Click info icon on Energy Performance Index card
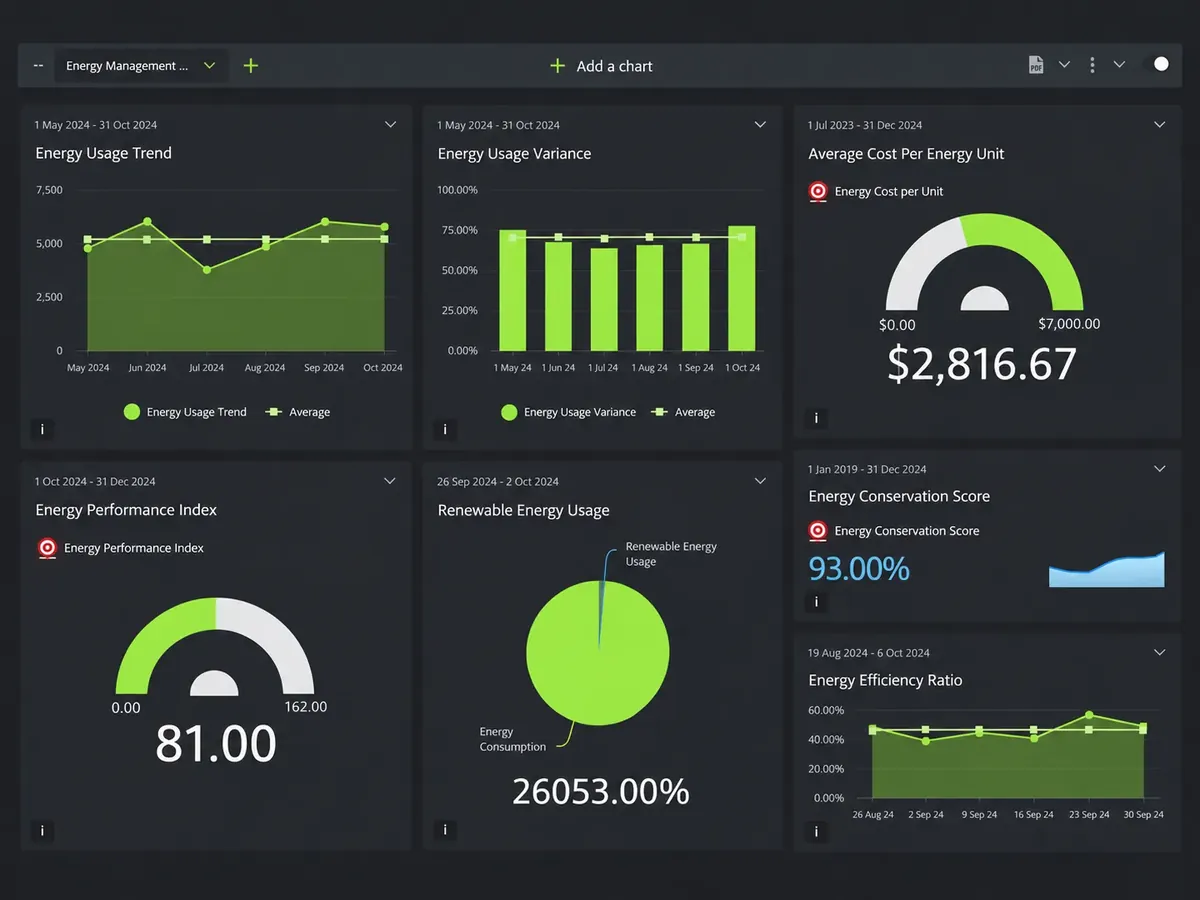The height and width of the screenshot is (900, 1200). click(42, 830)
